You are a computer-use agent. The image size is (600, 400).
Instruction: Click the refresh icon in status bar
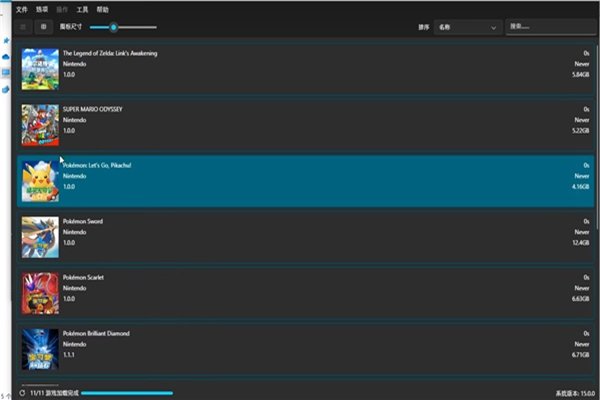[x=22, y=393]
